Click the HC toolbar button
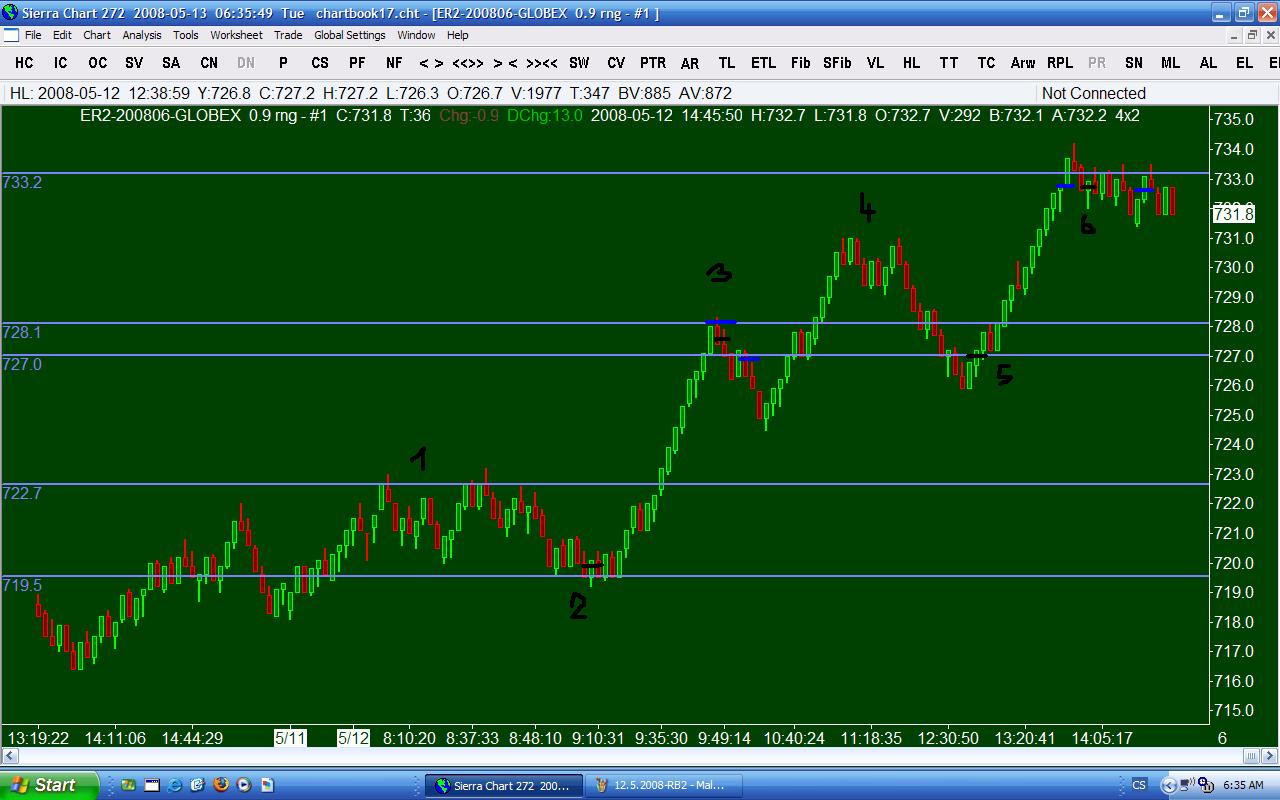The image size is (1280, 800). tap(24, 62)
